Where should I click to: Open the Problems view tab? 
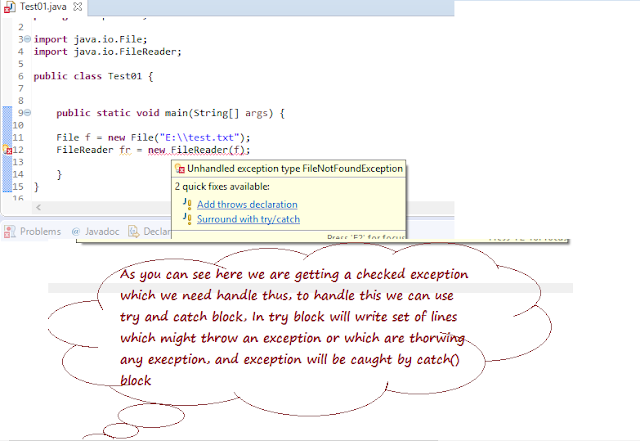coord(32,232)
